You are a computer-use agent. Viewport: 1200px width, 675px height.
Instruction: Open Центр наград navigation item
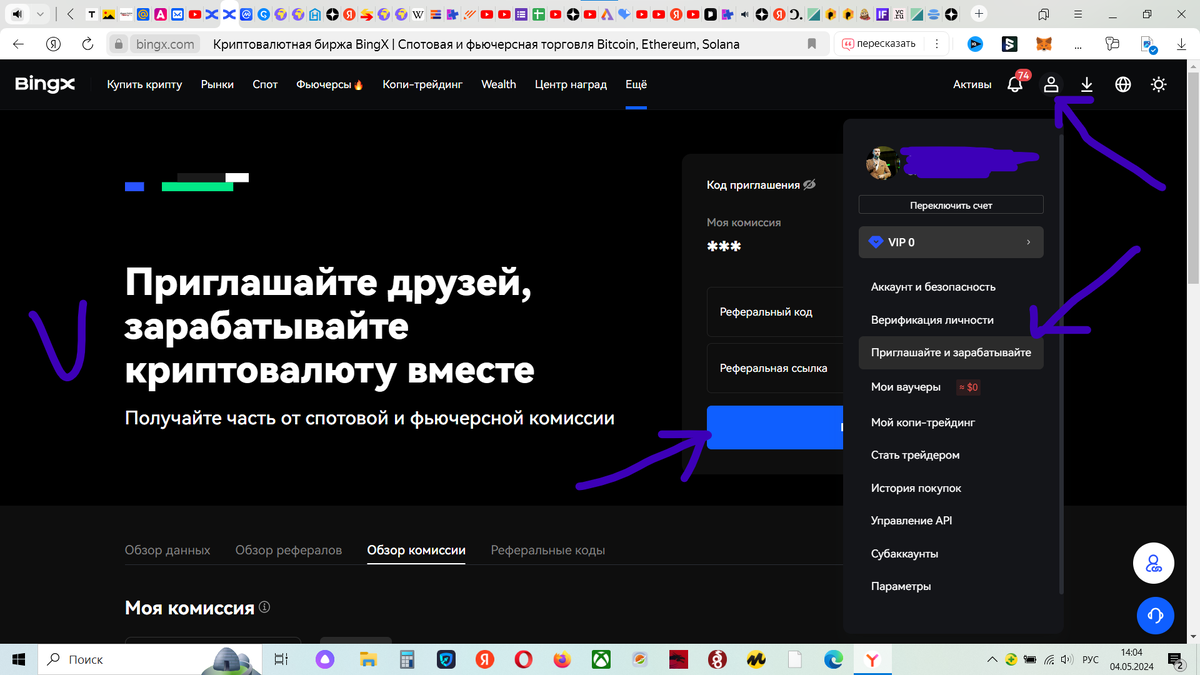[x=571, y=84]
